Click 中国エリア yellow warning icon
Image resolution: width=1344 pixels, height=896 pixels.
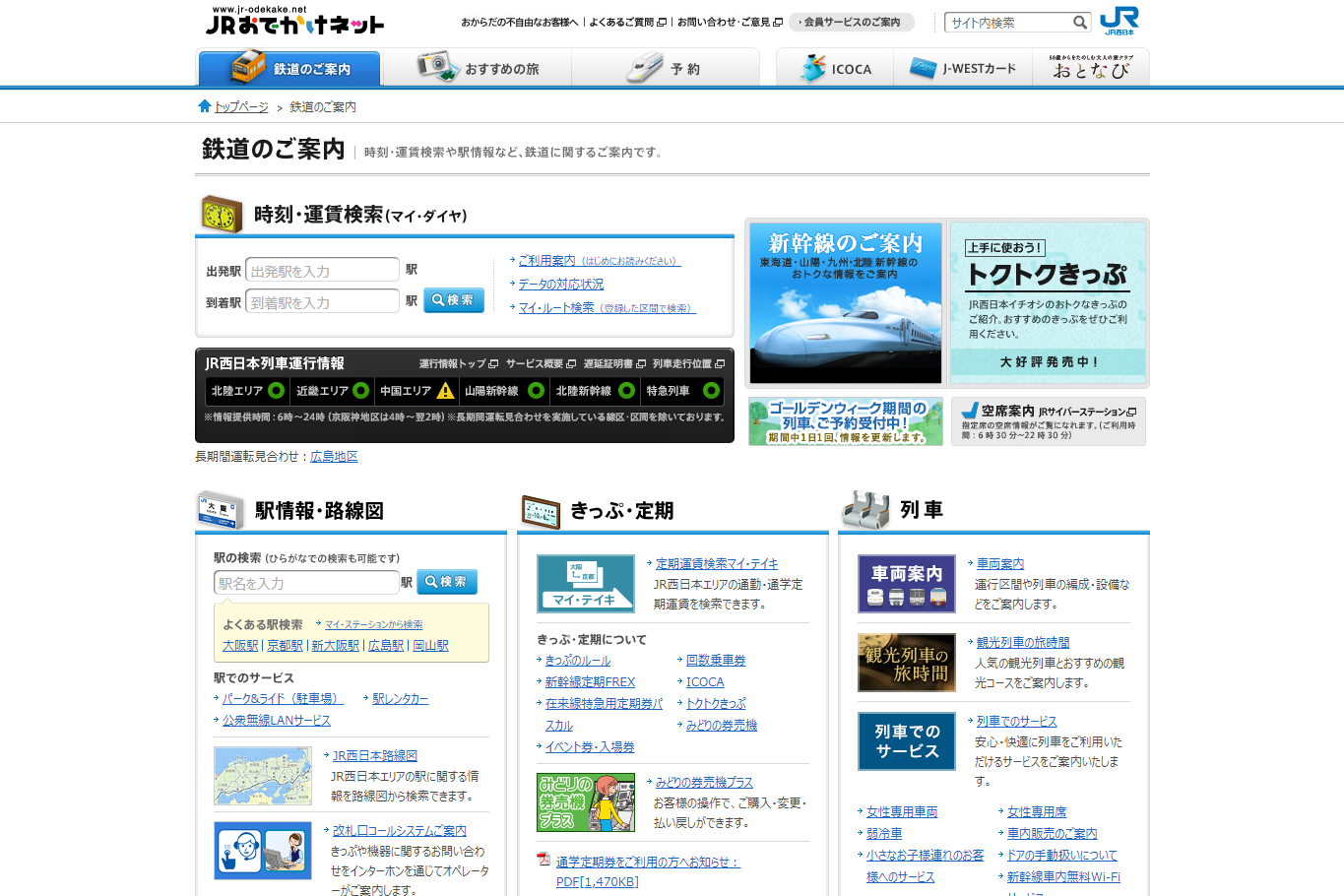tap(445, 391)
